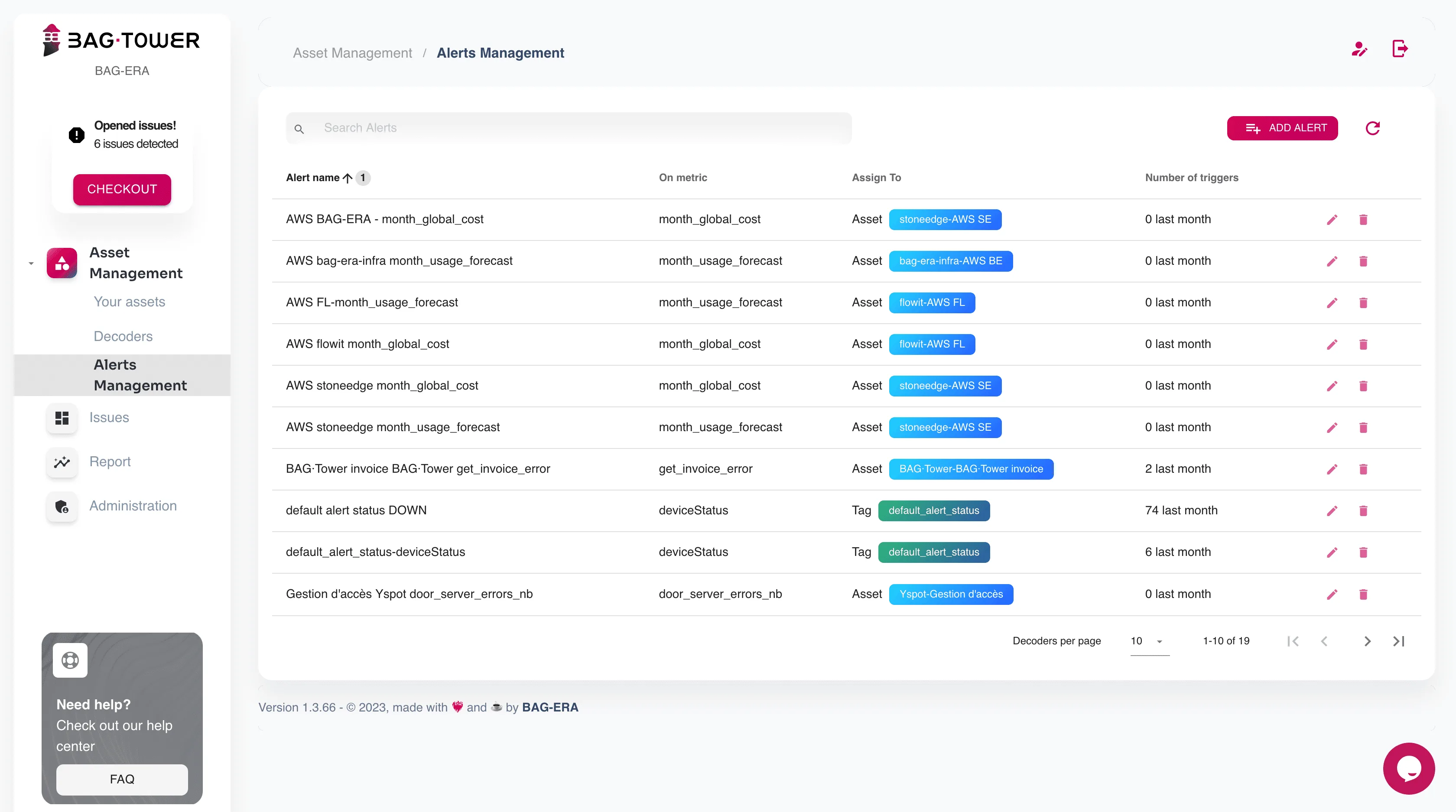
Task: Click the logout icon in header
Action: click(1400, 49)
